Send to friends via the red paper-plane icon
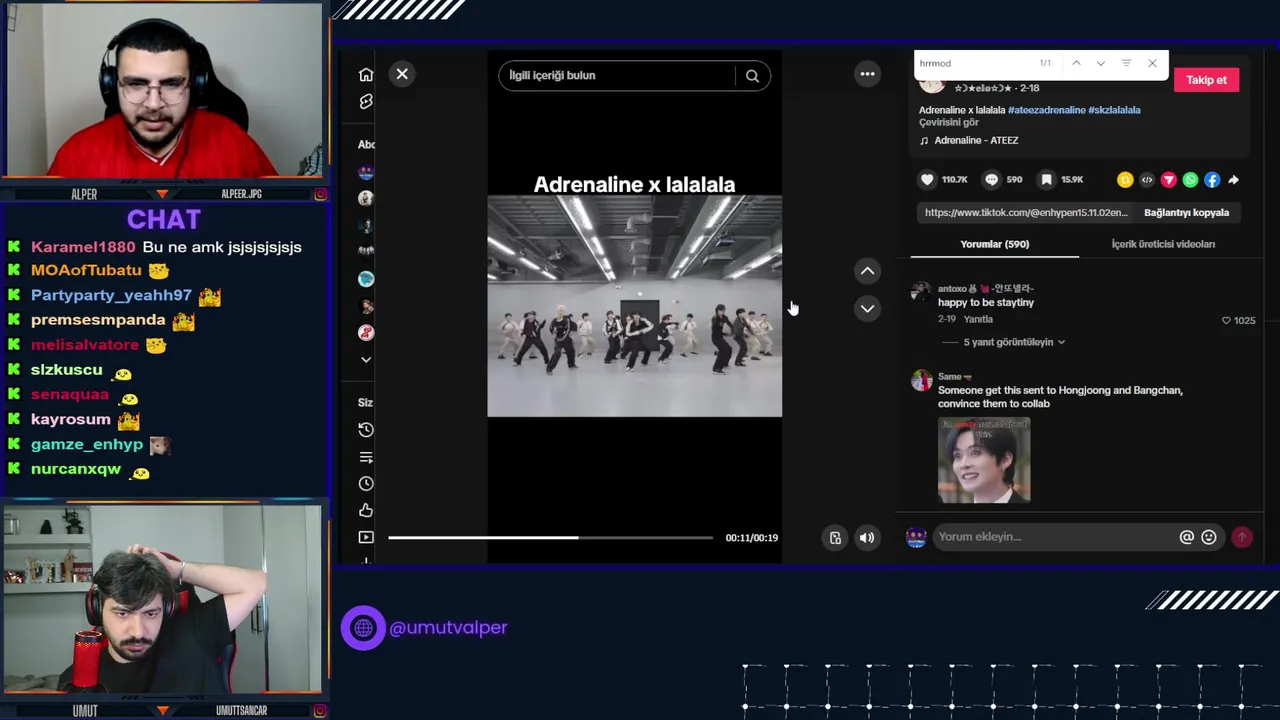This screenshot has height=720, width=1280. pos(1168,180)
